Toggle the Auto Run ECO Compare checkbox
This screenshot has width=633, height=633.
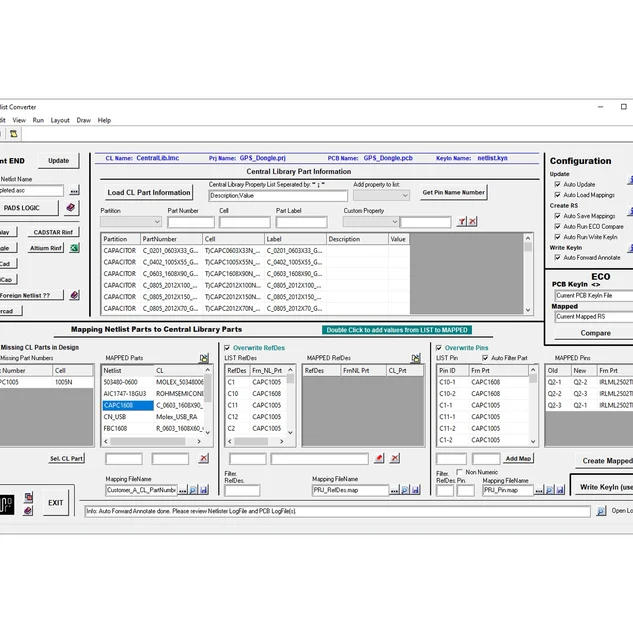click(558, 226)
